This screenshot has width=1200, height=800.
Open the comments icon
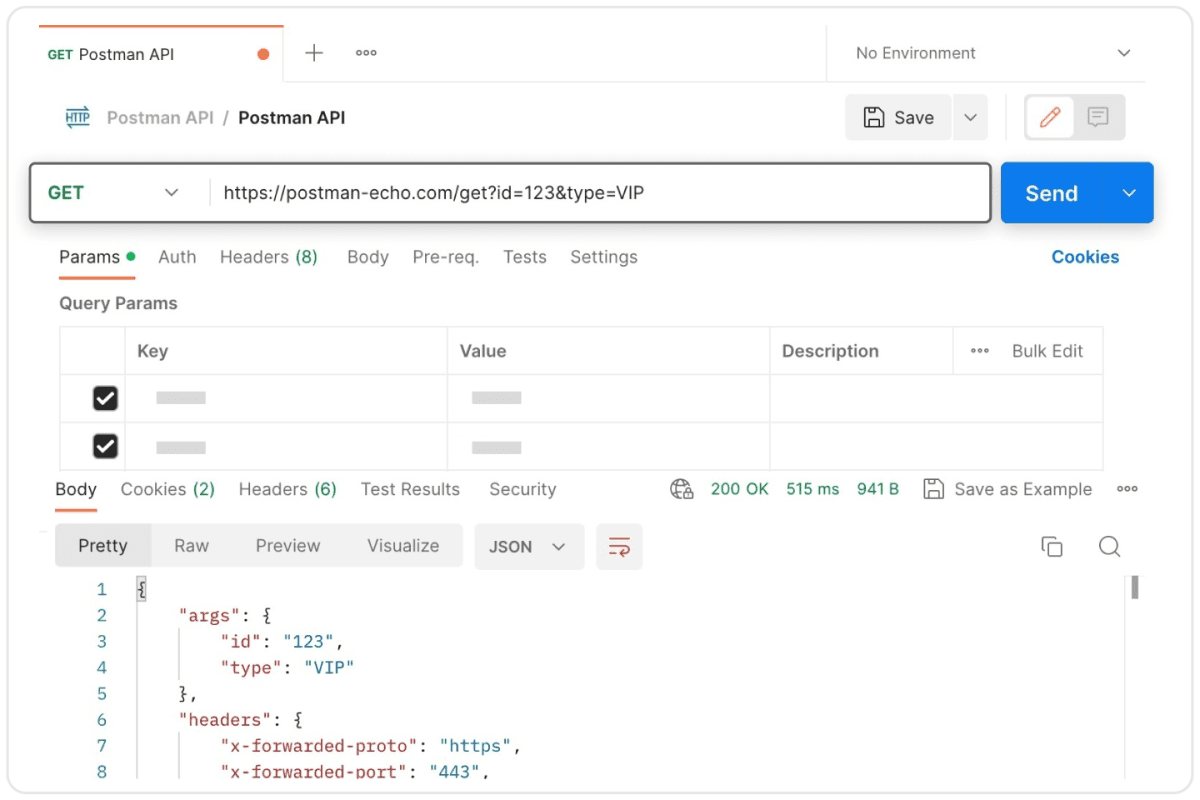point(1098,118)
